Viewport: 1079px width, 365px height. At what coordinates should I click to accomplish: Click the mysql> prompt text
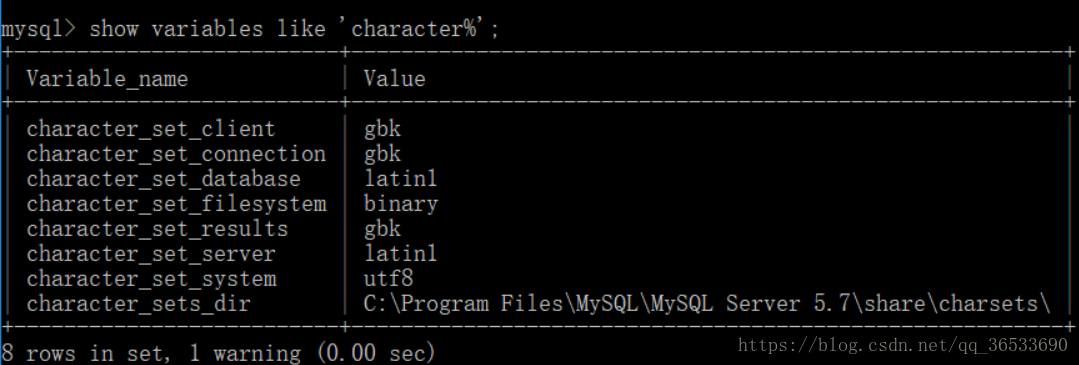click(39, 30)
